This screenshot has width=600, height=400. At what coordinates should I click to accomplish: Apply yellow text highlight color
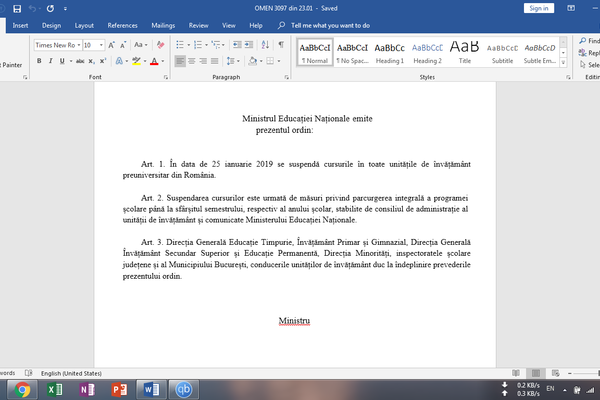(x=136, y=61)
